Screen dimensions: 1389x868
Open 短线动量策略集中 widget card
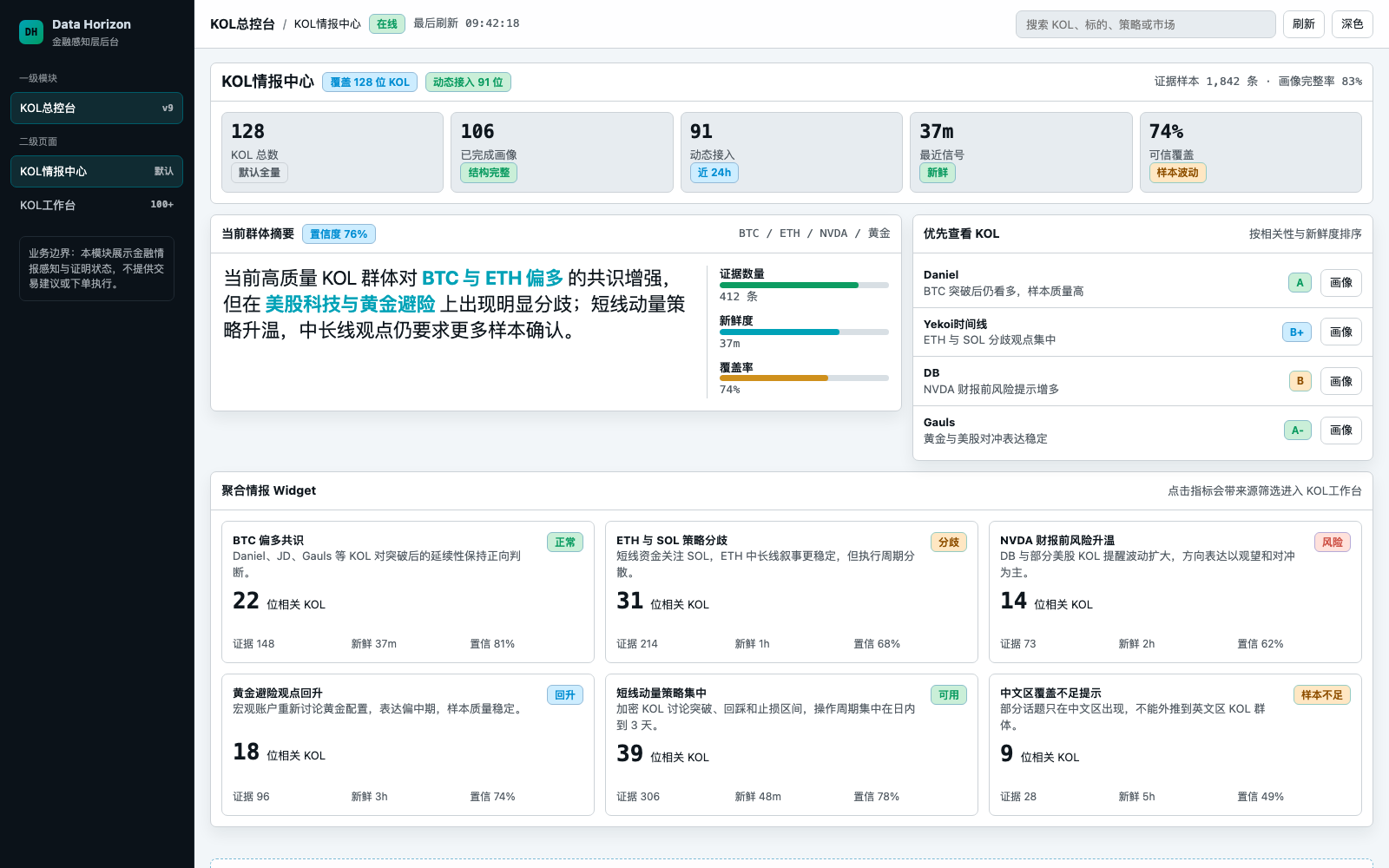792,745
